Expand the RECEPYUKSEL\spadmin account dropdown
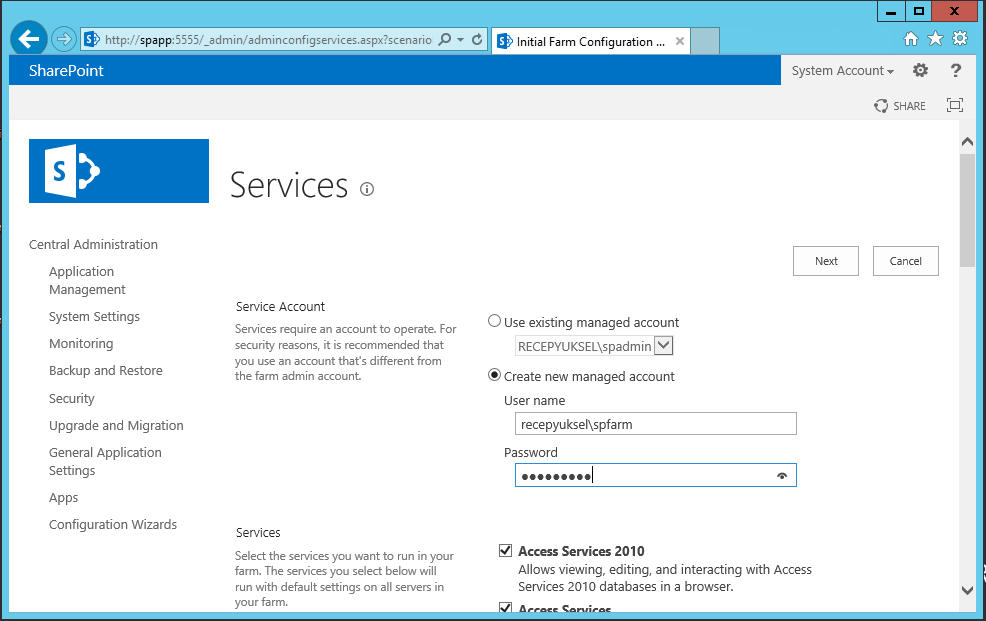This screenshot has width=986, height=621. pos(663,345)
